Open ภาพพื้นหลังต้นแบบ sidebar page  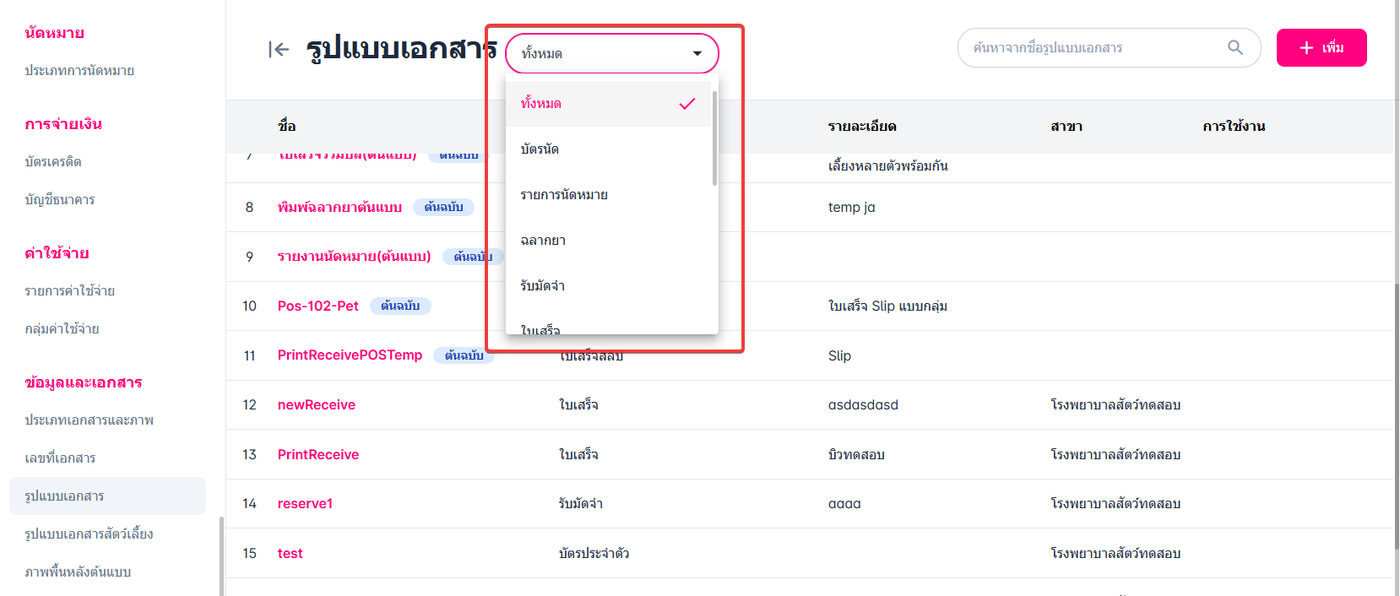tap(78, 572)
